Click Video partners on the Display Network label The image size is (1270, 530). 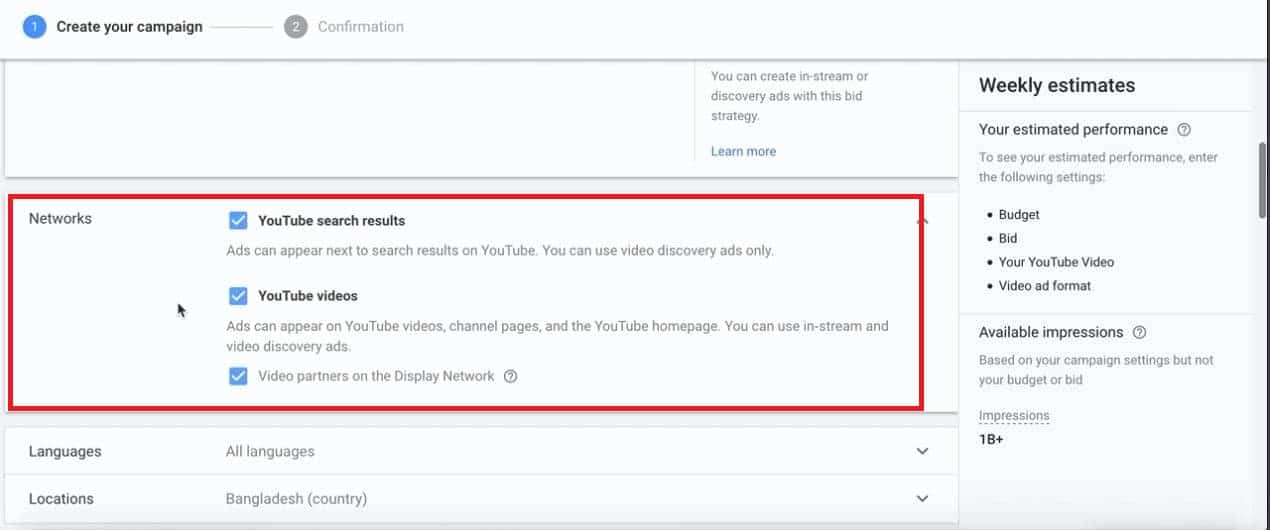pyautogui.click(x=376, y=376)
